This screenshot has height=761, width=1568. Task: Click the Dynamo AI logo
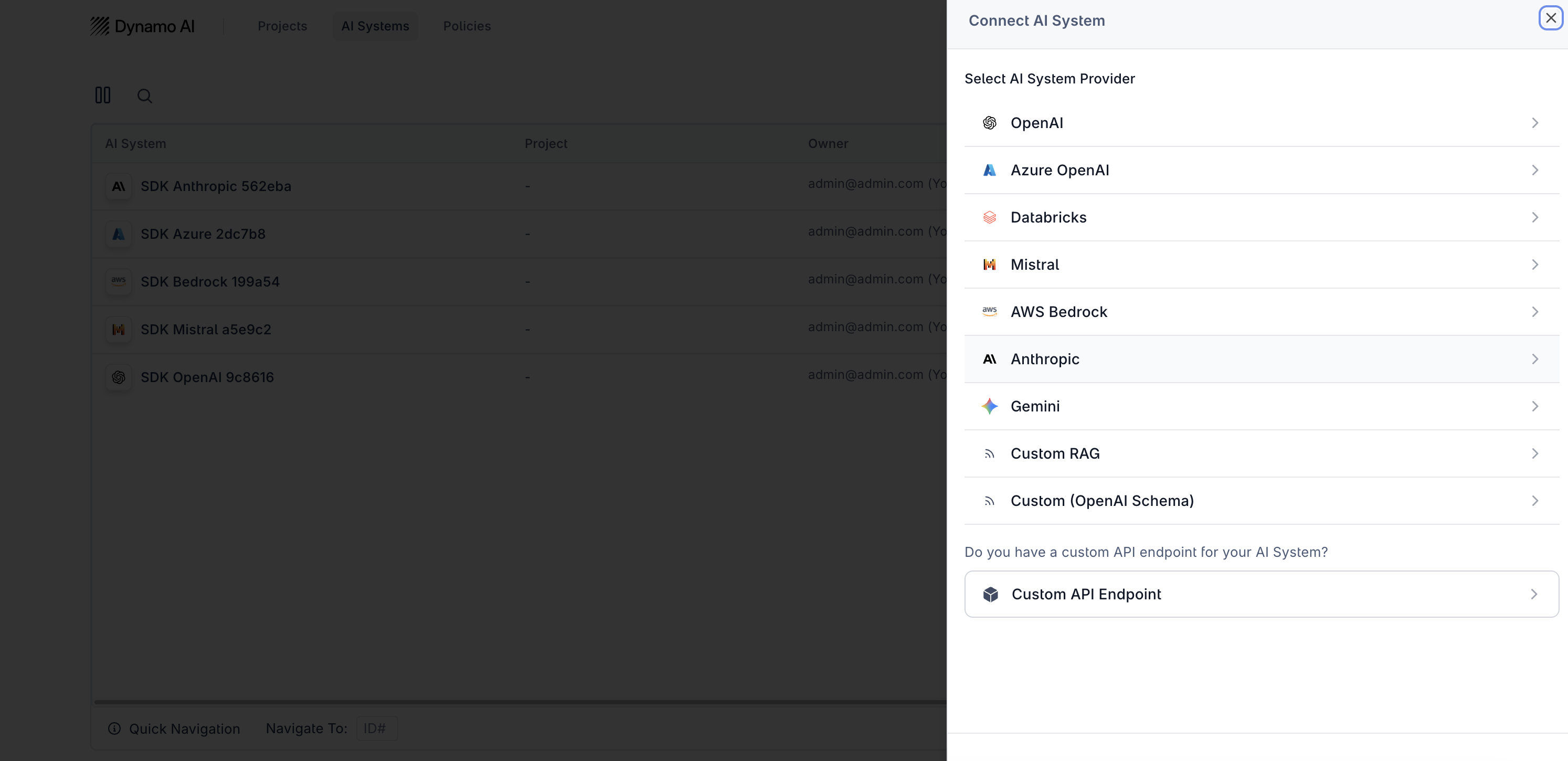(x=142, y=26)
